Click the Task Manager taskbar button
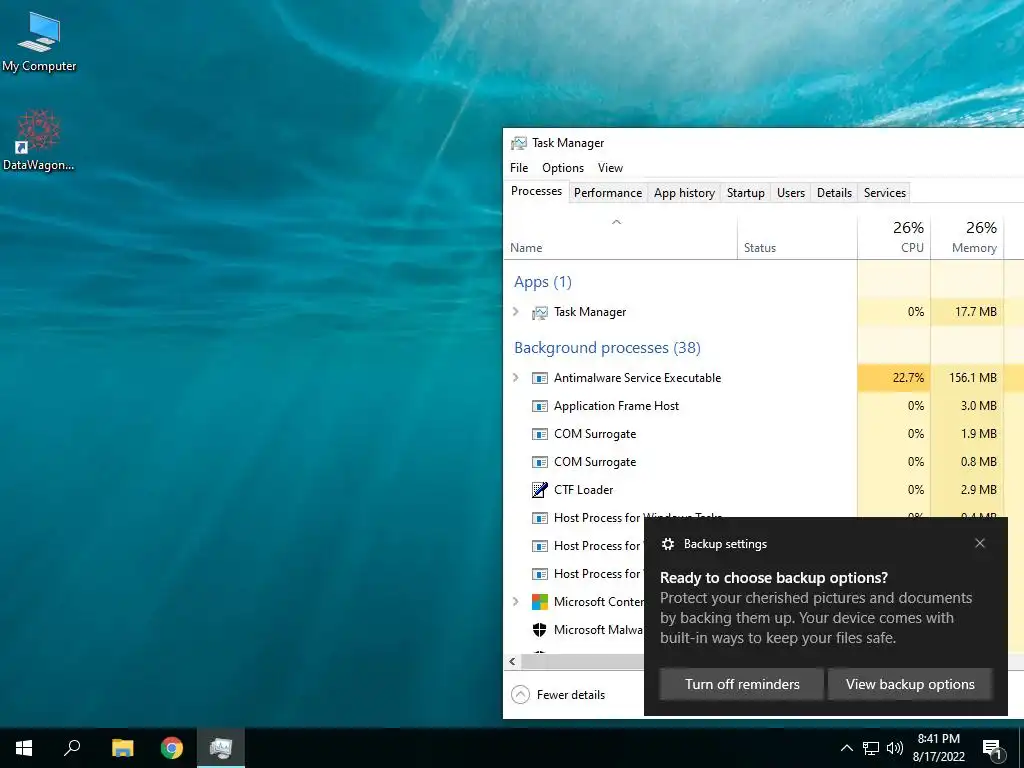This screenshot has width=1024, height=768. 221,748
